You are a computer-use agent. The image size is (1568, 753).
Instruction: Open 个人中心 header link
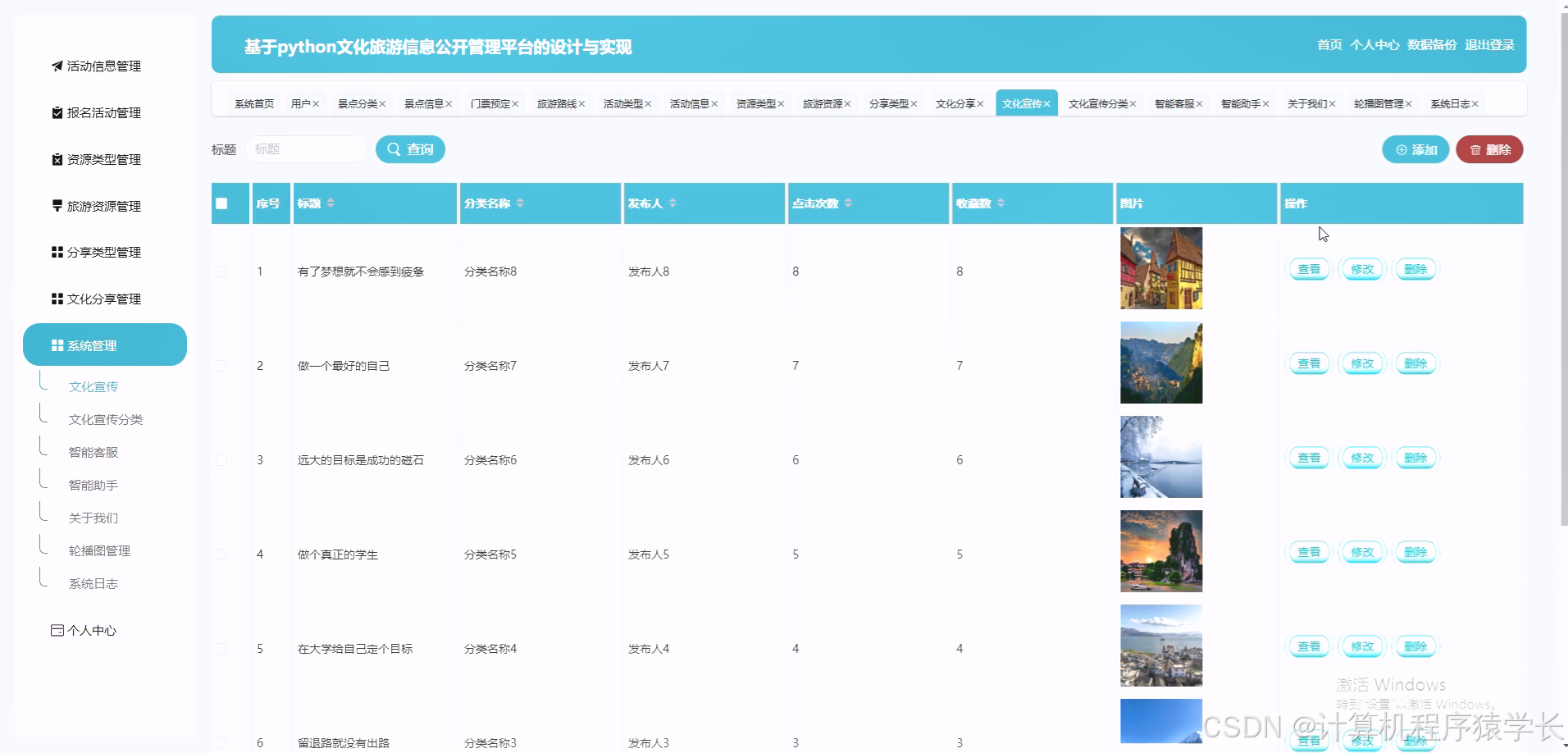(x=1374, y=44)
